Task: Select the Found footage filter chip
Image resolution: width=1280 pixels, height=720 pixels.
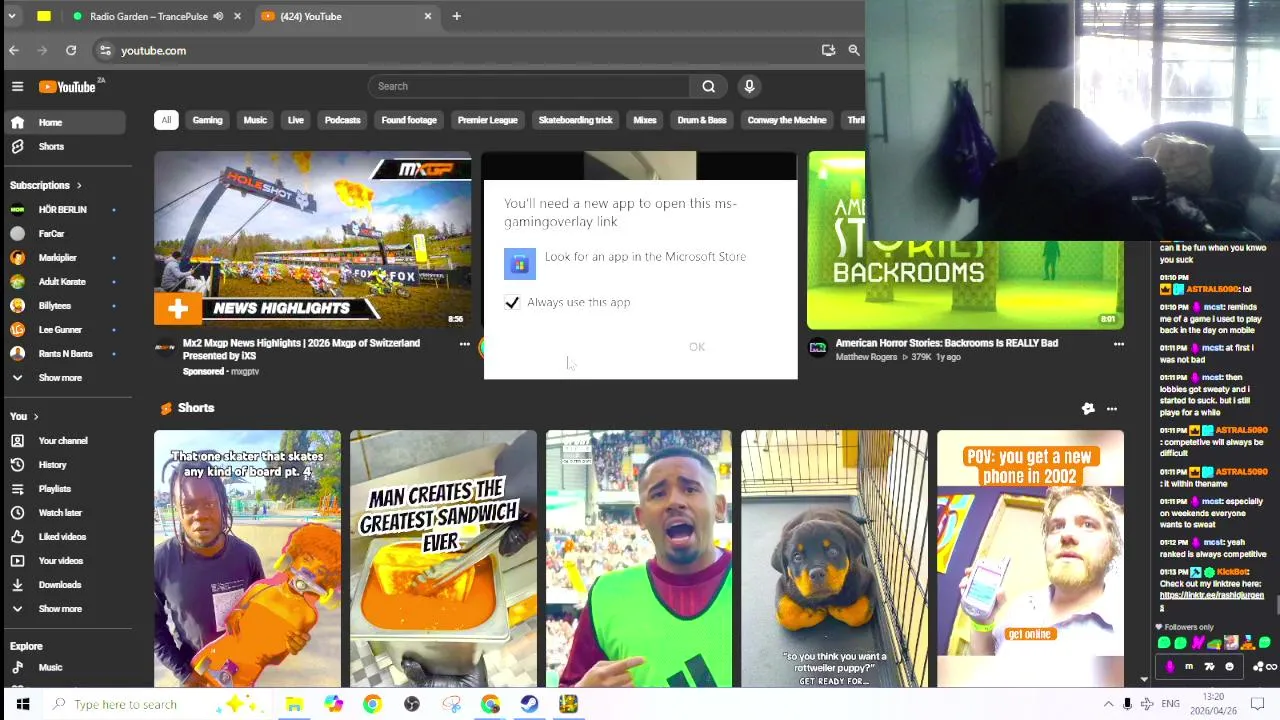Action: [x=409, y=120]
